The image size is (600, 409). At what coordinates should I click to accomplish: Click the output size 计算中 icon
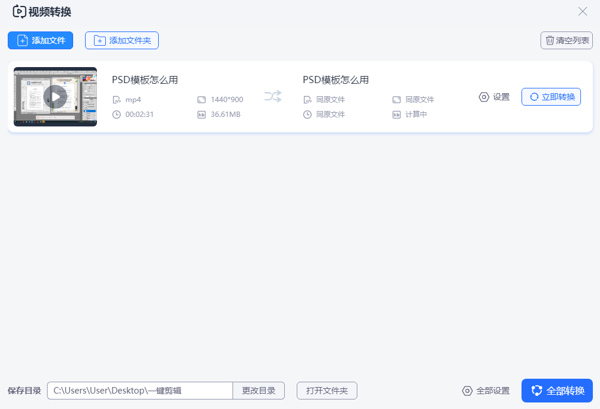pyautogui.click(x=397, y=115)
